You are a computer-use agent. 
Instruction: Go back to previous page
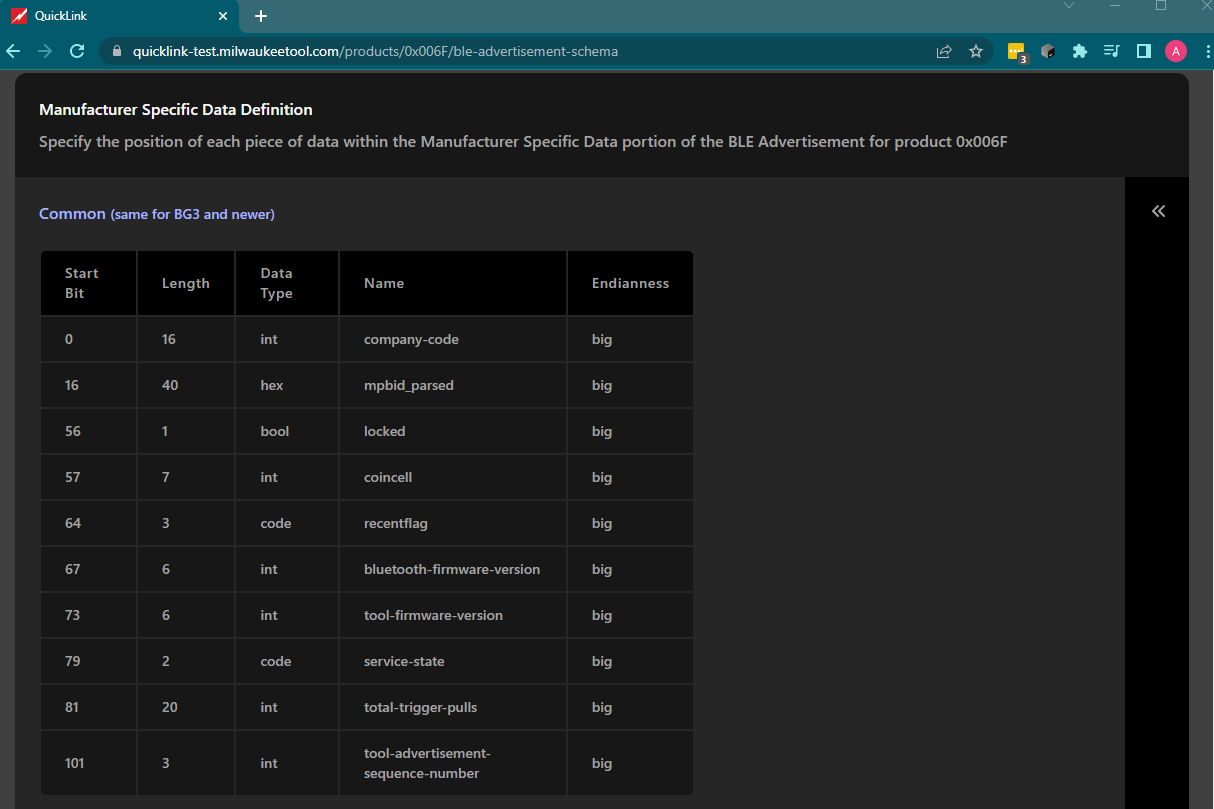(13, 51)
